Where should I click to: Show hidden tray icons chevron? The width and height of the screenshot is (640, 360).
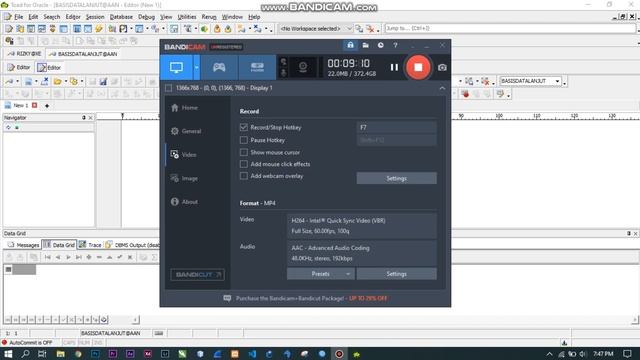click(x=549, y=354)
